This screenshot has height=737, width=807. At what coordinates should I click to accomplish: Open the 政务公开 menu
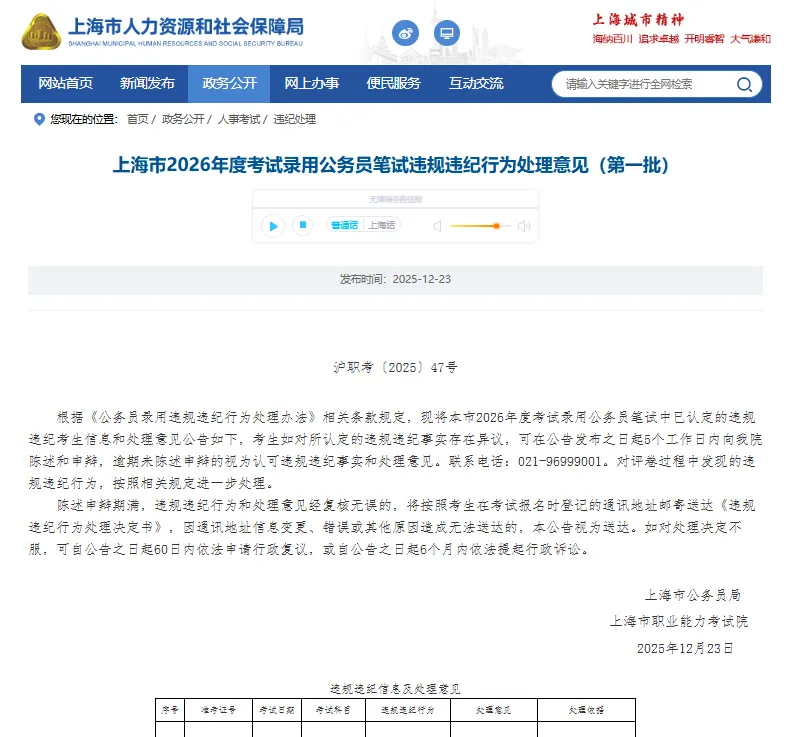click(x=229, y=83)
